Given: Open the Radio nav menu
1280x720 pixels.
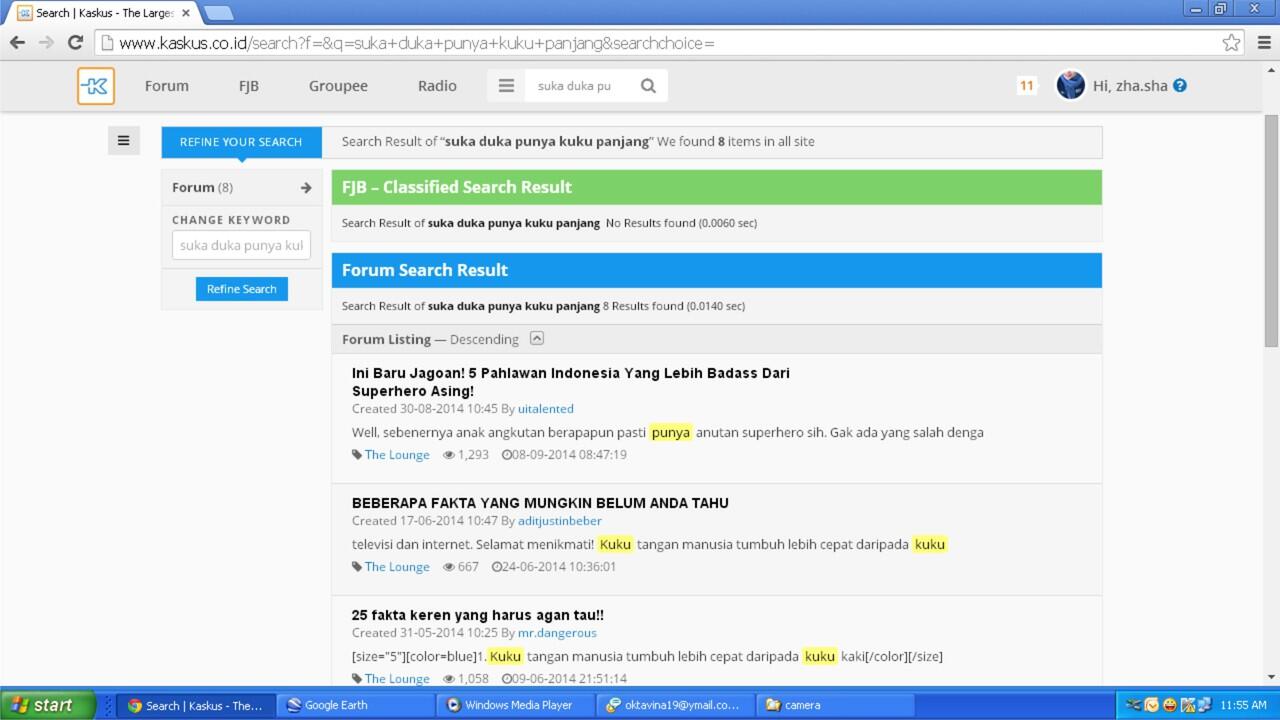Looking at the screenshot, I should click(437, 86).
